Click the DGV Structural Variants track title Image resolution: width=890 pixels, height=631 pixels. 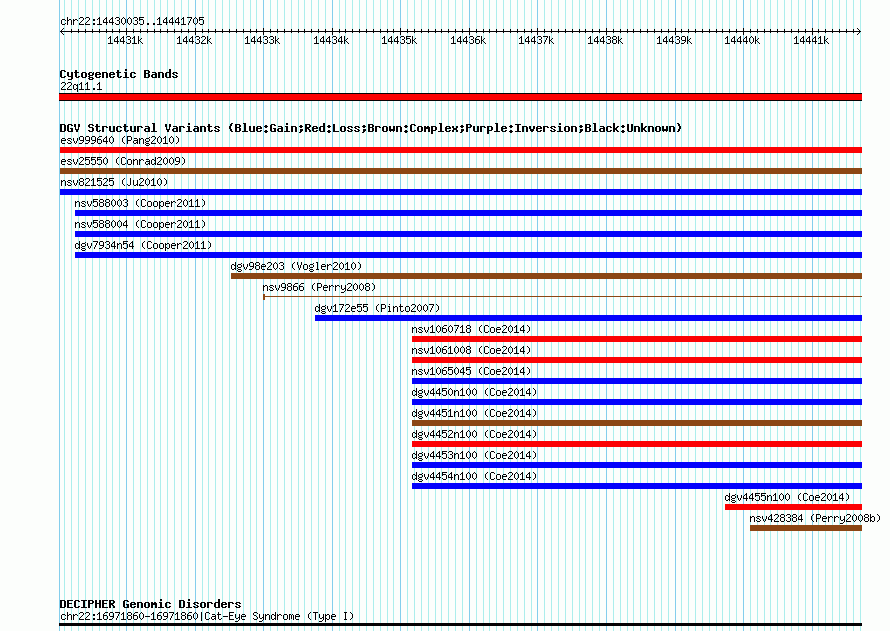[x=371, y=128]
